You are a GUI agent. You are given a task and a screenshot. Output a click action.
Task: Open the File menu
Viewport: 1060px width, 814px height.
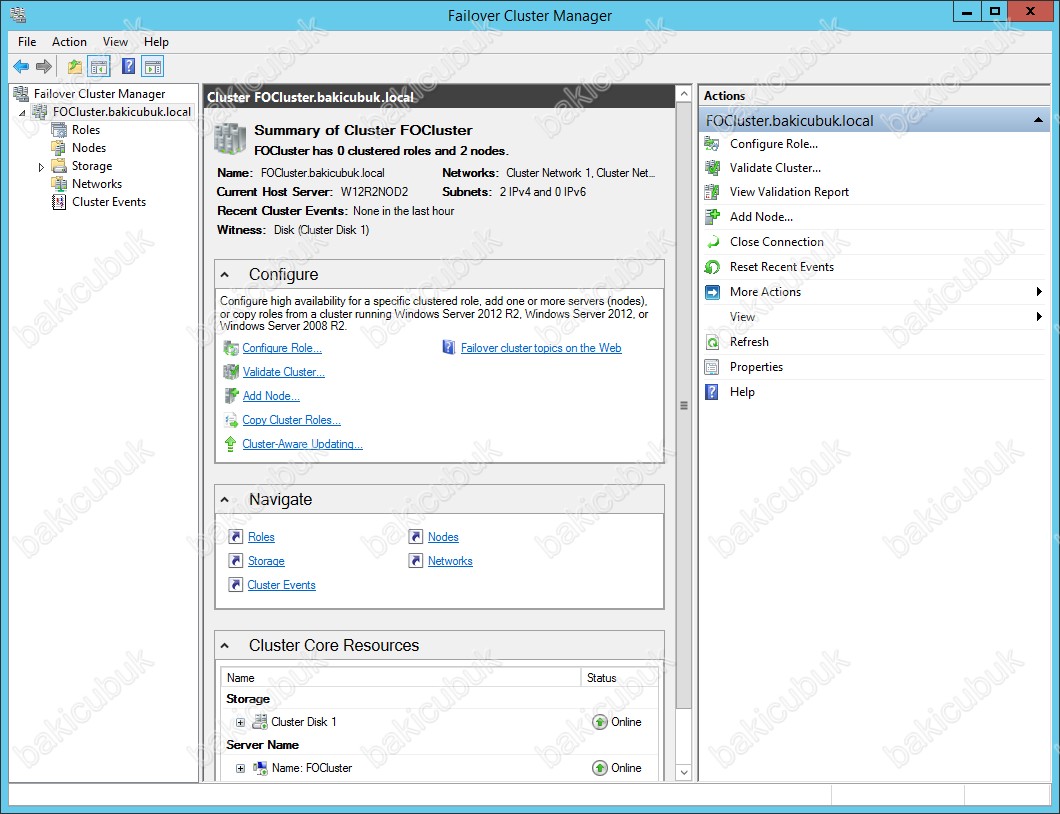click(x=27, y=42)
